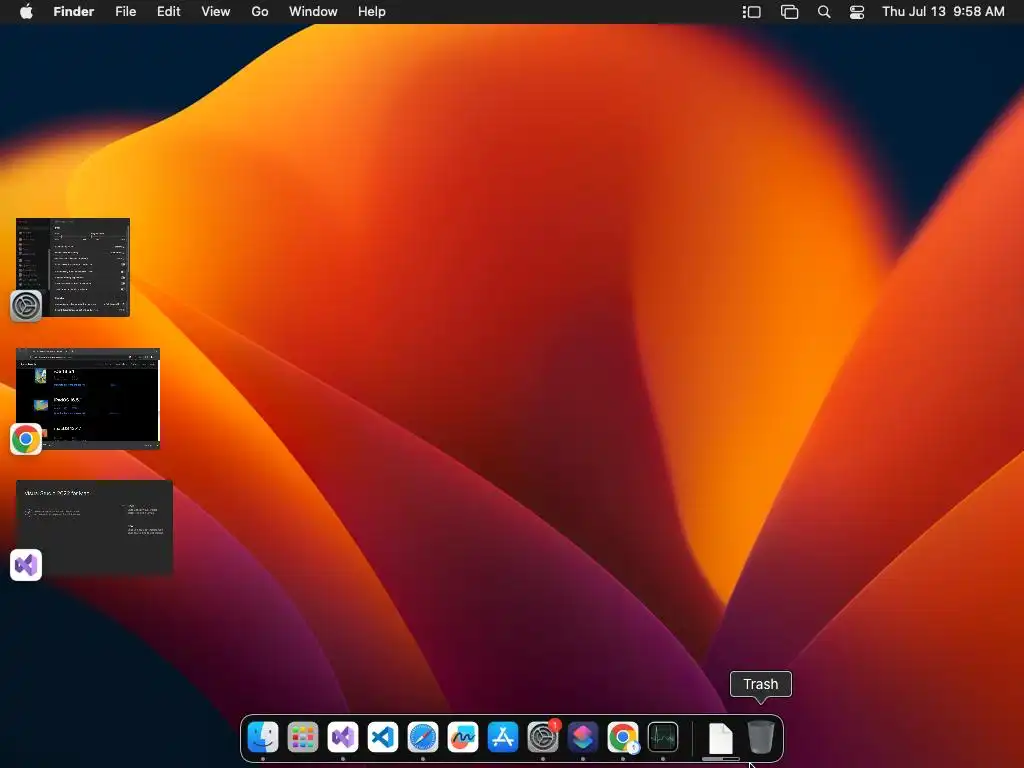Launch Shortcuts app from the Dock

coord(583,737)
